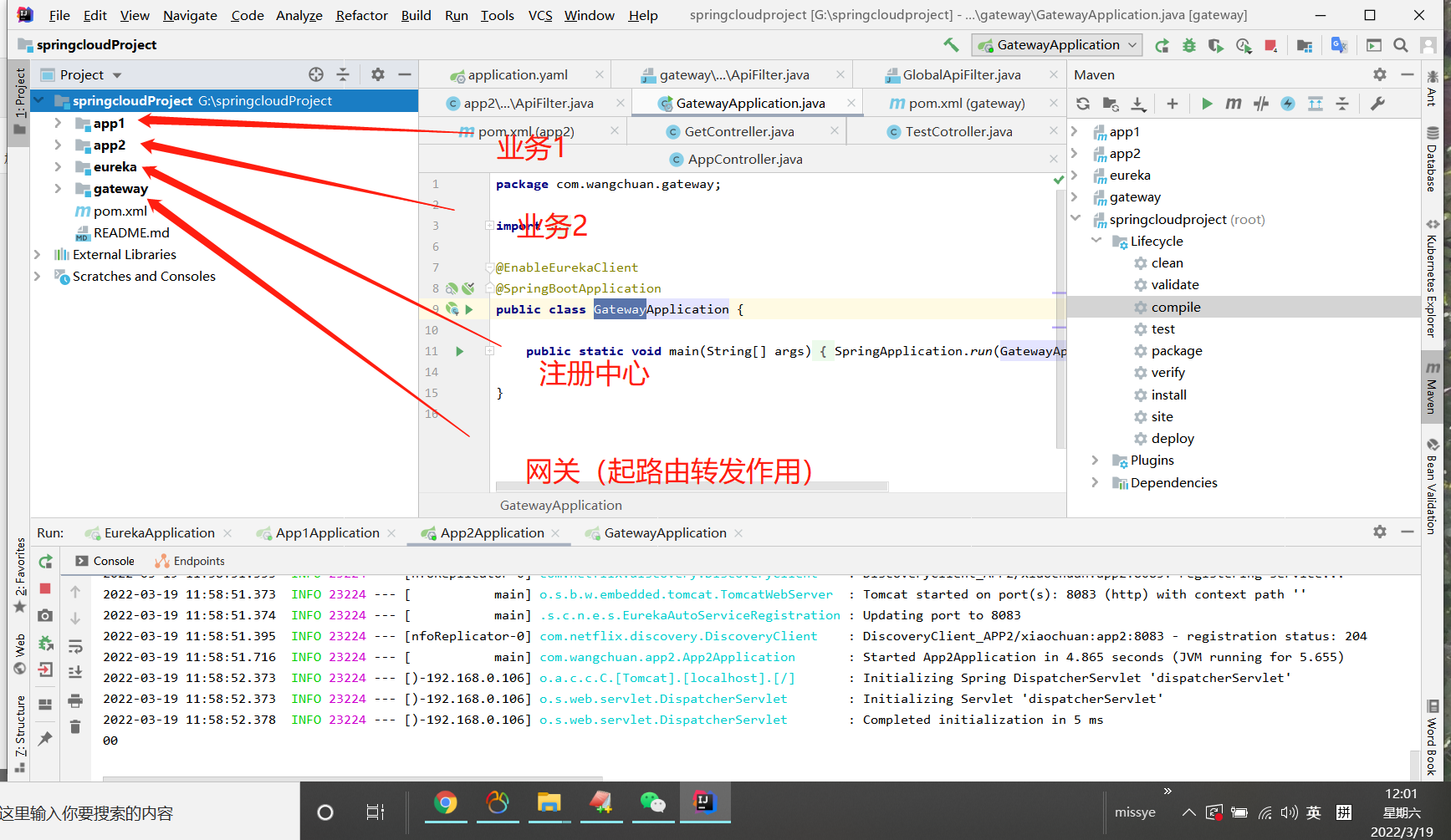Toggle Scroll to End in console
The height and width of the screenshot is (840, 1451).
pyautogui.click(x=75, y=671)
